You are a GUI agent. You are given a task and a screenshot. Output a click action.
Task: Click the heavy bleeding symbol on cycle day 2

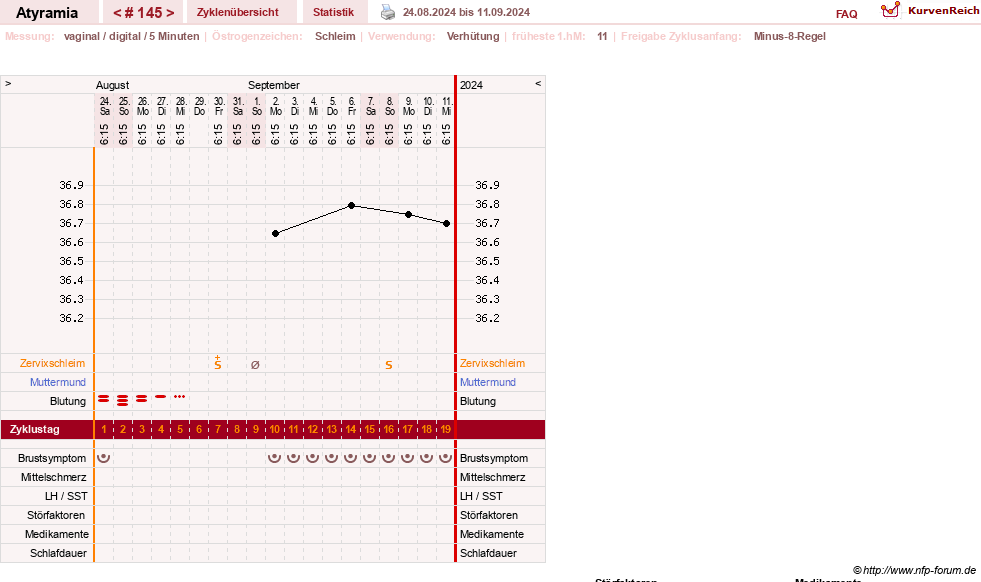123,401
